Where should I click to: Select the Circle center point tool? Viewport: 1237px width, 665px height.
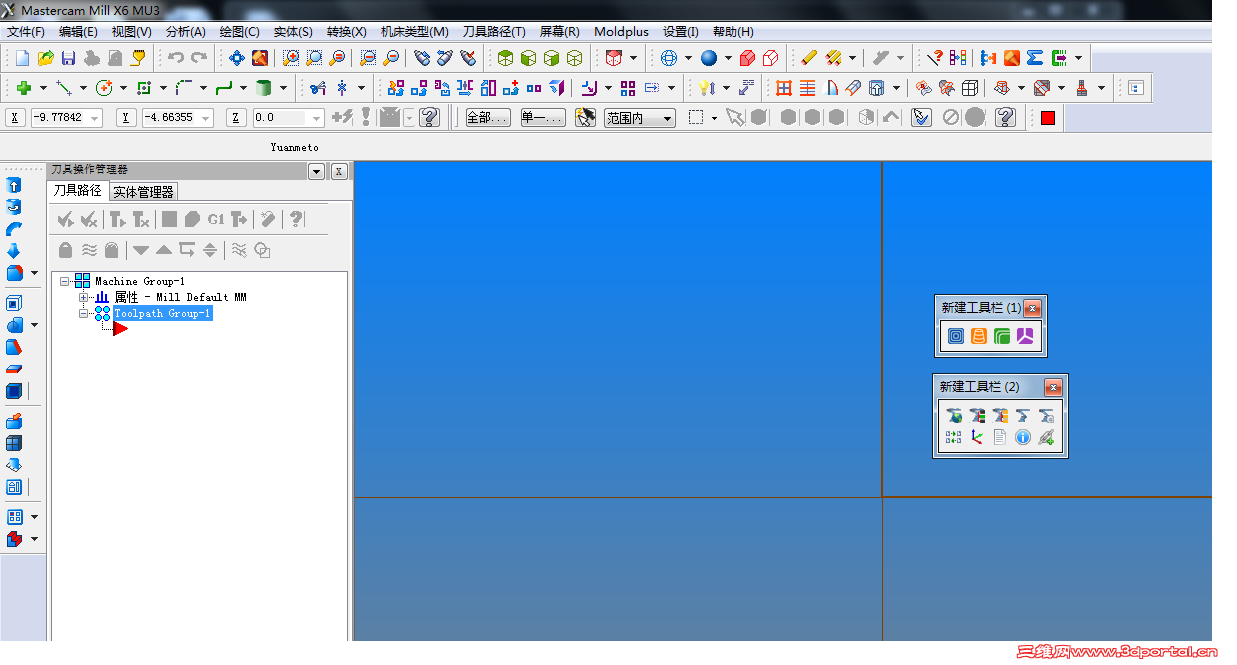tap(104, 88)
